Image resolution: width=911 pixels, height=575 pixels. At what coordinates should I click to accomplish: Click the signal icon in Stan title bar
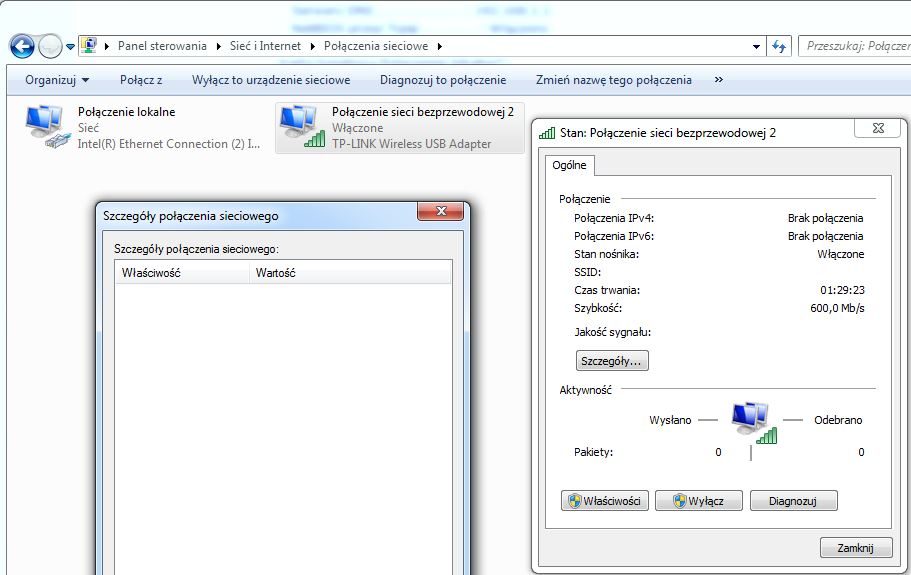[x=547, y=132]
